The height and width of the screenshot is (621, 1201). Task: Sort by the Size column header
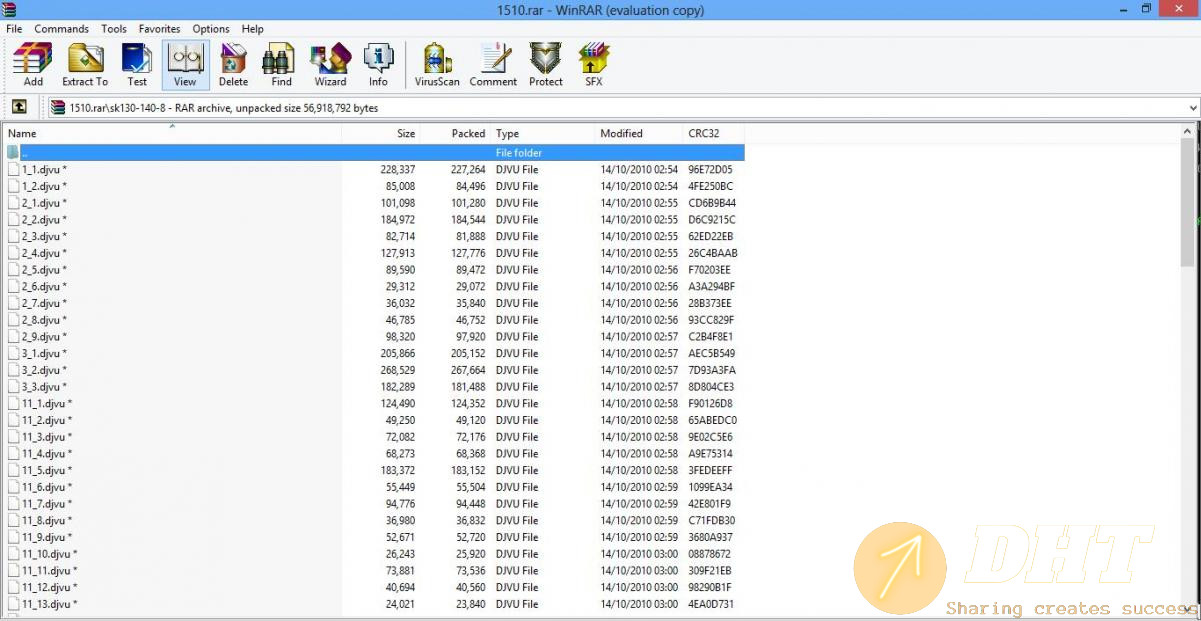(381, 133)
